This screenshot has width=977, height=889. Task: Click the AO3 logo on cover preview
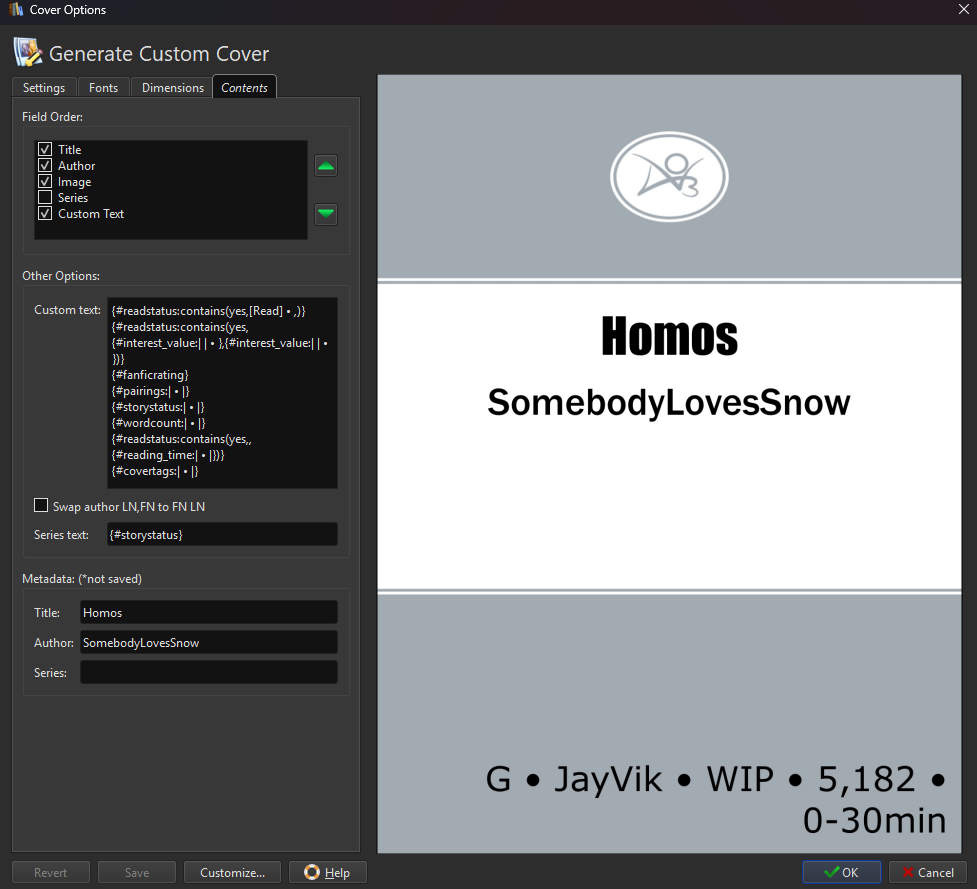pos(669,176)
